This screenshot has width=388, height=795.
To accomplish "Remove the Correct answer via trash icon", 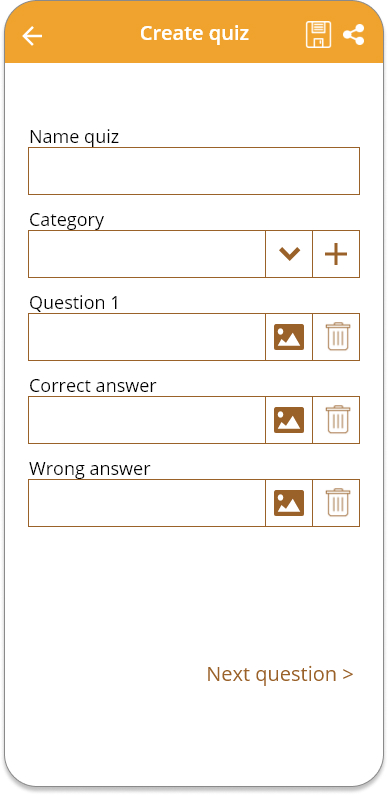I will point(336,420).
